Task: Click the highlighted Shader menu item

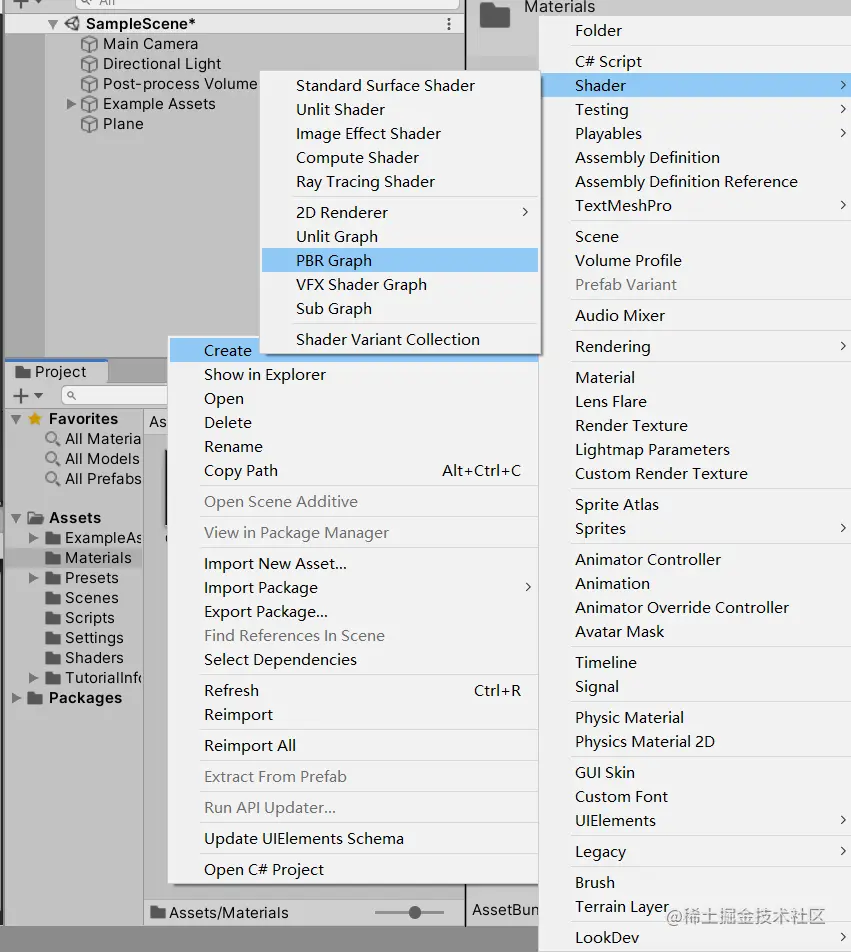Action: point(696,86)
